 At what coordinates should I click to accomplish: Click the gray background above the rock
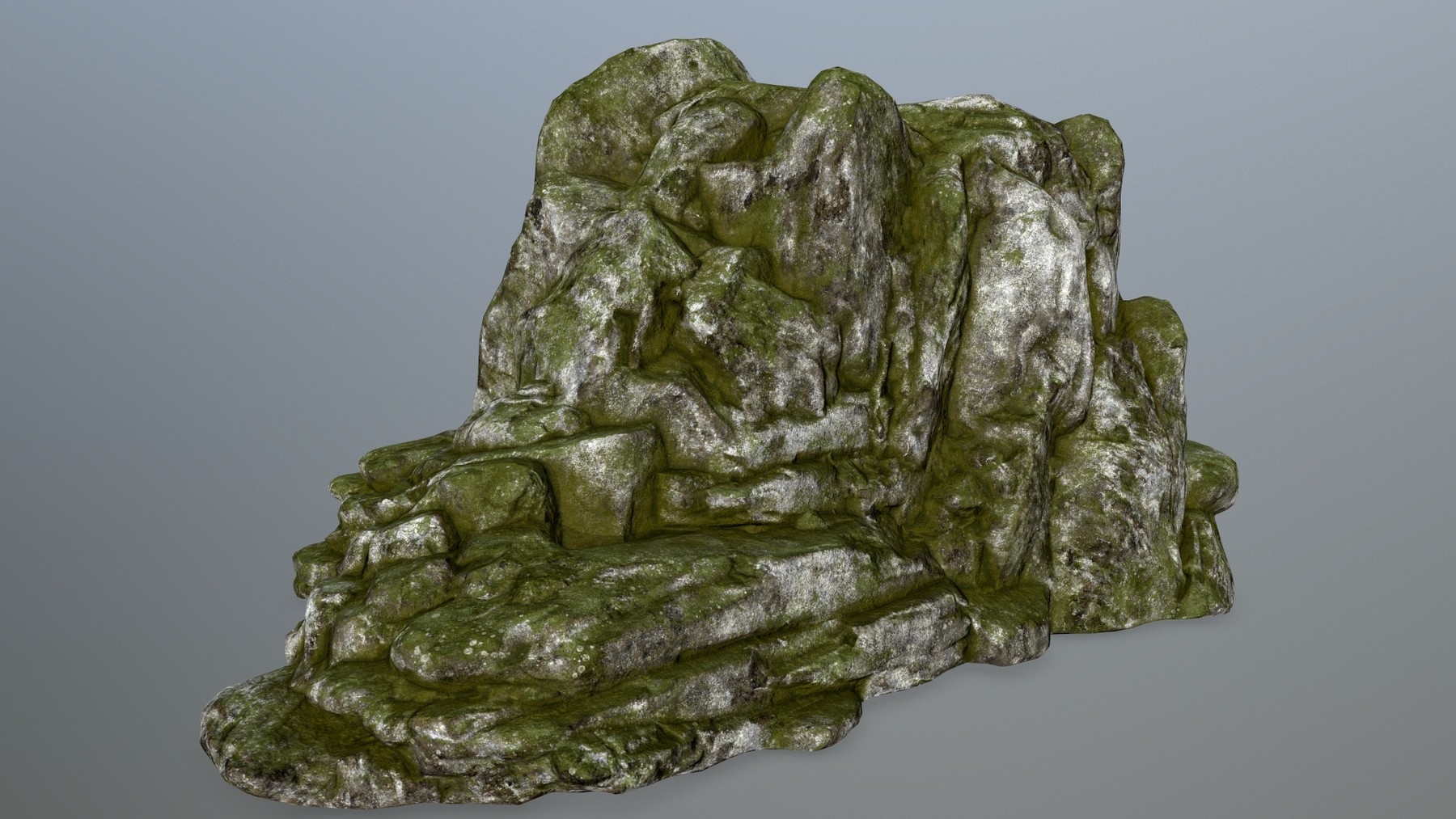pos(728,32)
